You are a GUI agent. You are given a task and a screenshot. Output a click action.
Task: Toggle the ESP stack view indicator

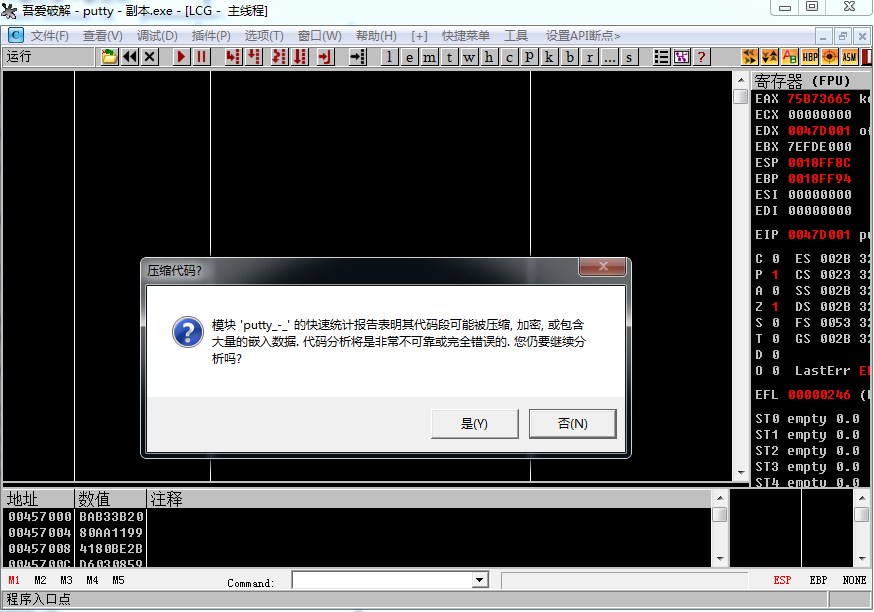coord(784,580)
